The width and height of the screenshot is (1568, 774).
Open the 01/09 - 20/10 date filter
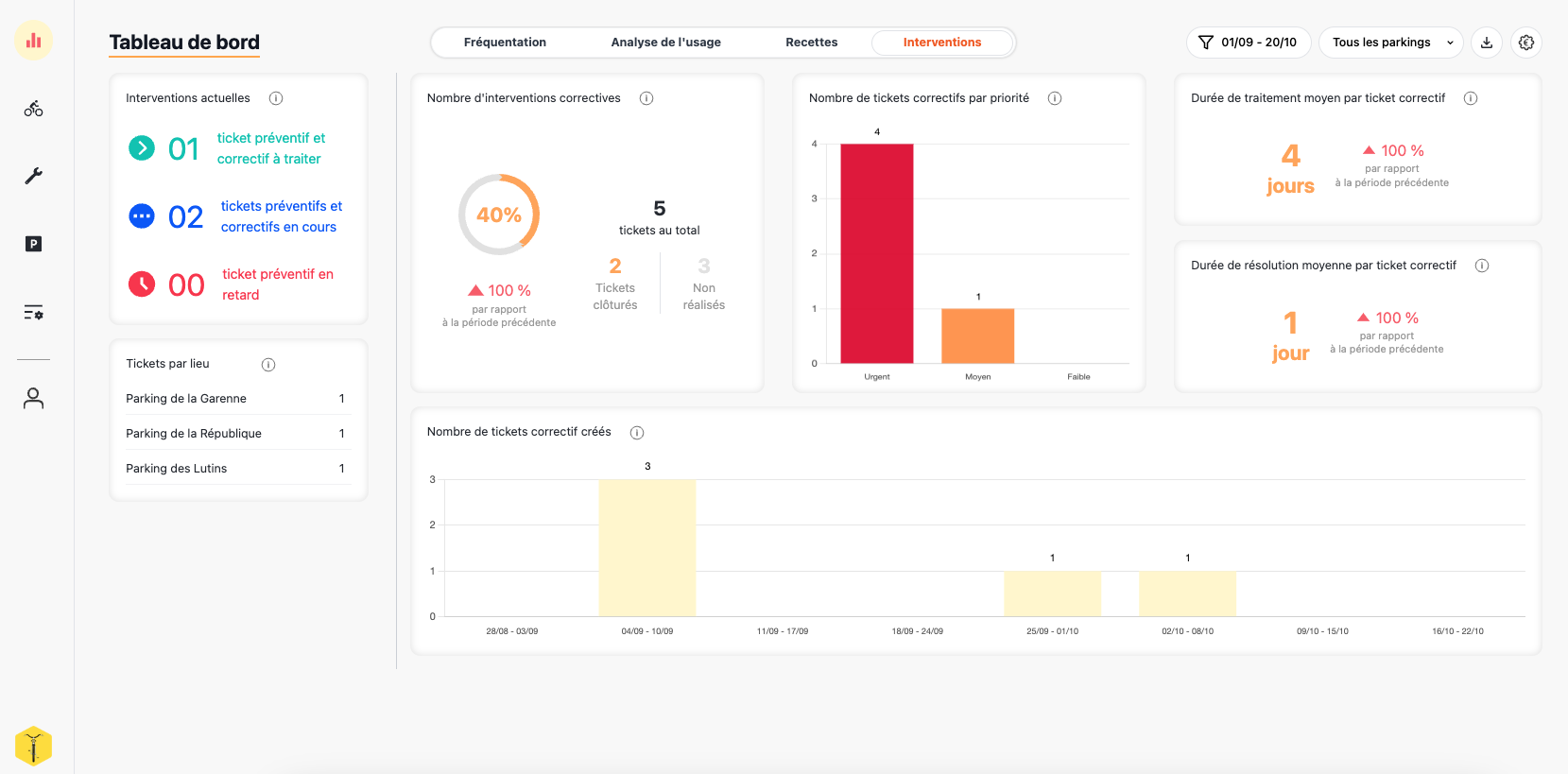pyautogui.click(x=1249, y=43)
